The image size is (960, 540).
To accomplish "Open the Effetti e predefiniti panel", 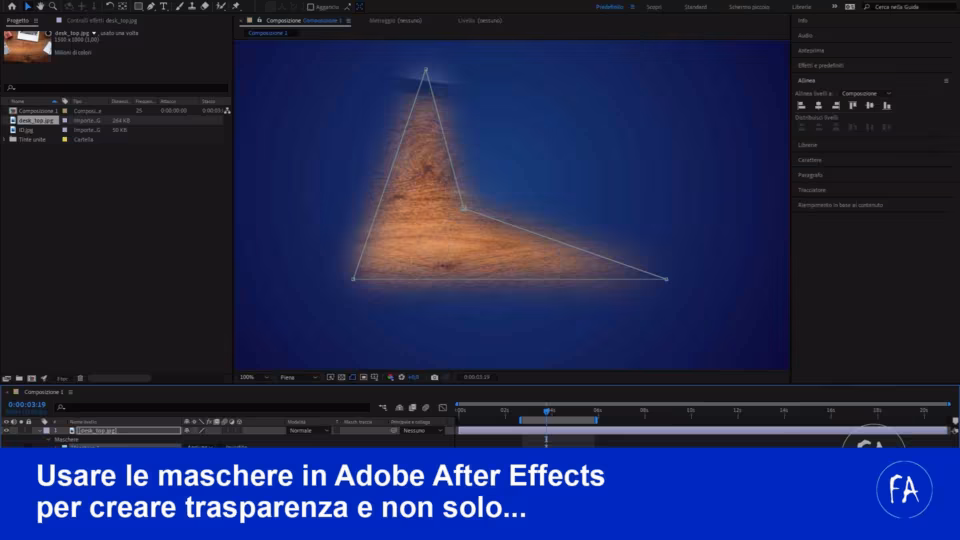I will tap(820, 66).
